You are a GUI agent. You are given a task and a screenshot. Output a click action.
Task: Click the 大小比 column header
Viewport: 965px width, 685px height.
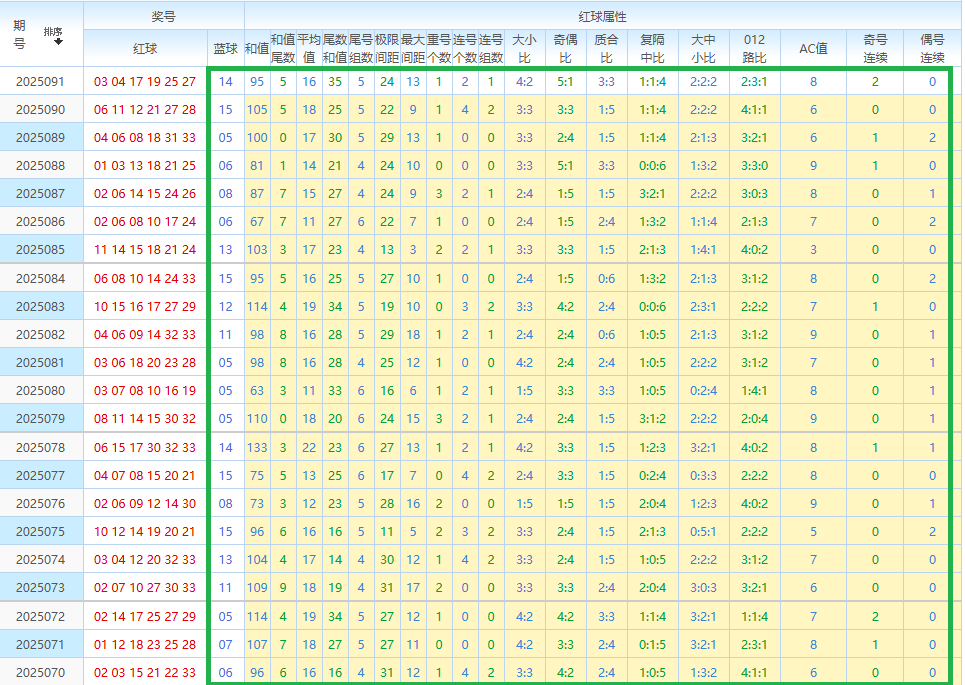pyautogui.click(x=524, y=49)
